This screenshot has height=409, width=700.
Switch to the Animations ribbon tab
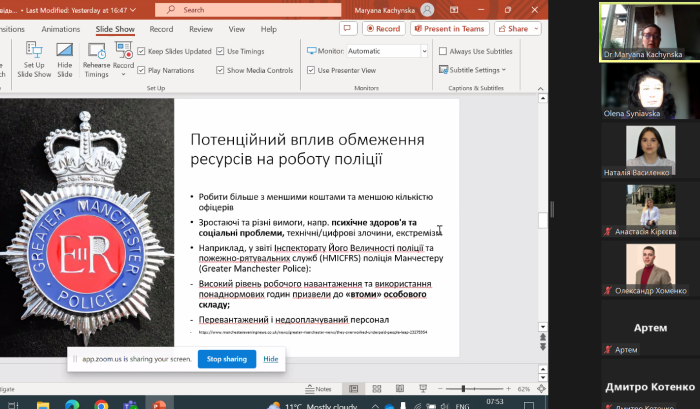61,29
